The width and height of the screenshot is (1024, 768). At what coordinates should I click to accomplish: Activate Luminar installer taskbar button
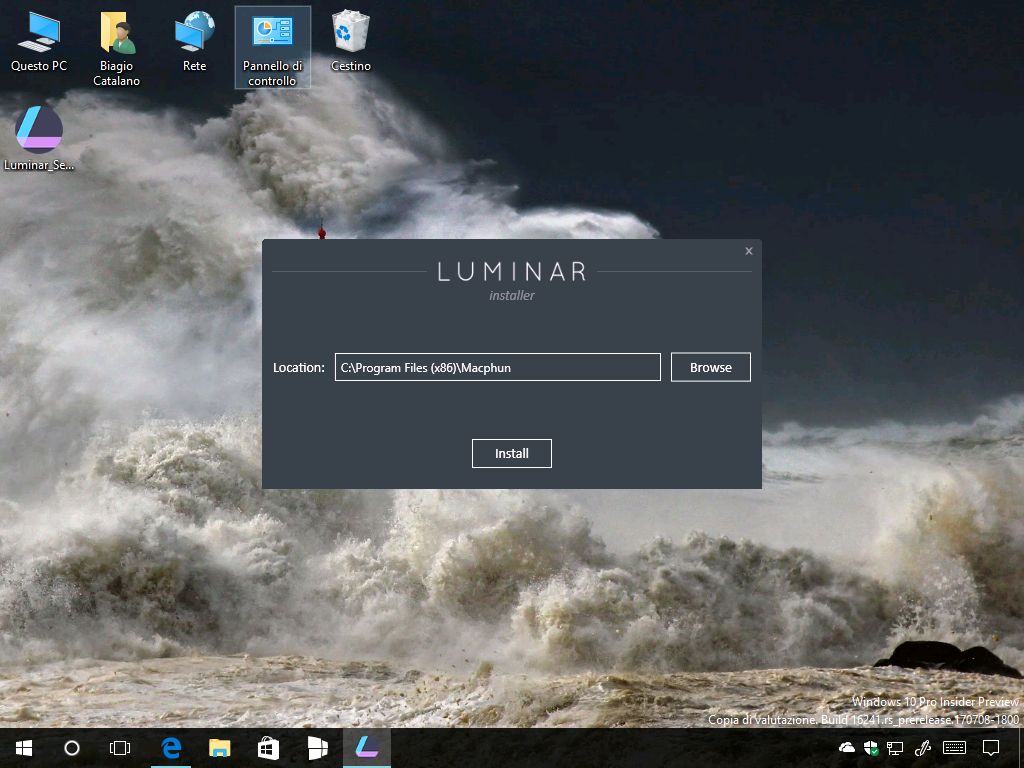(366, 748)
